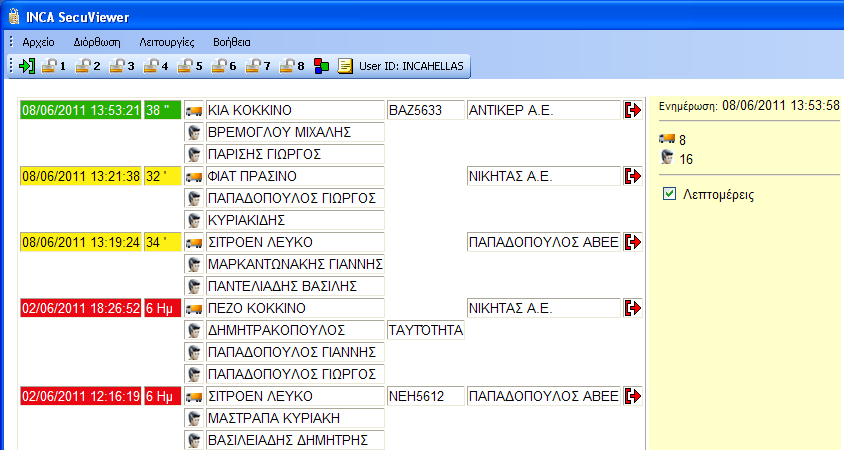Click the ΠΑΠΑΔΟΠΟΥΛΟΣ ΑΒΕΕ field in 13:19:24 row

544,242
